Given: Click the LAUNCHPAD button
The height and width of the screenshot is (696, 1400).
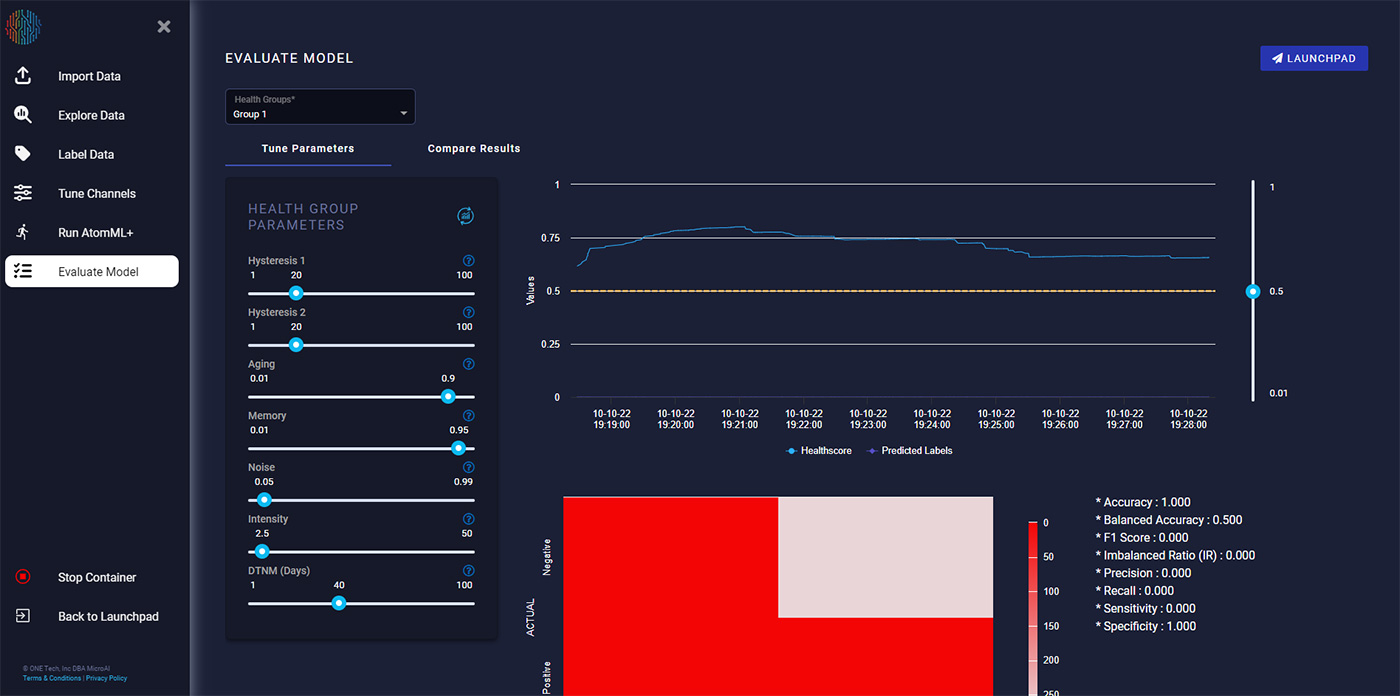Looking at the screenshot, I should click(1314, 58).
